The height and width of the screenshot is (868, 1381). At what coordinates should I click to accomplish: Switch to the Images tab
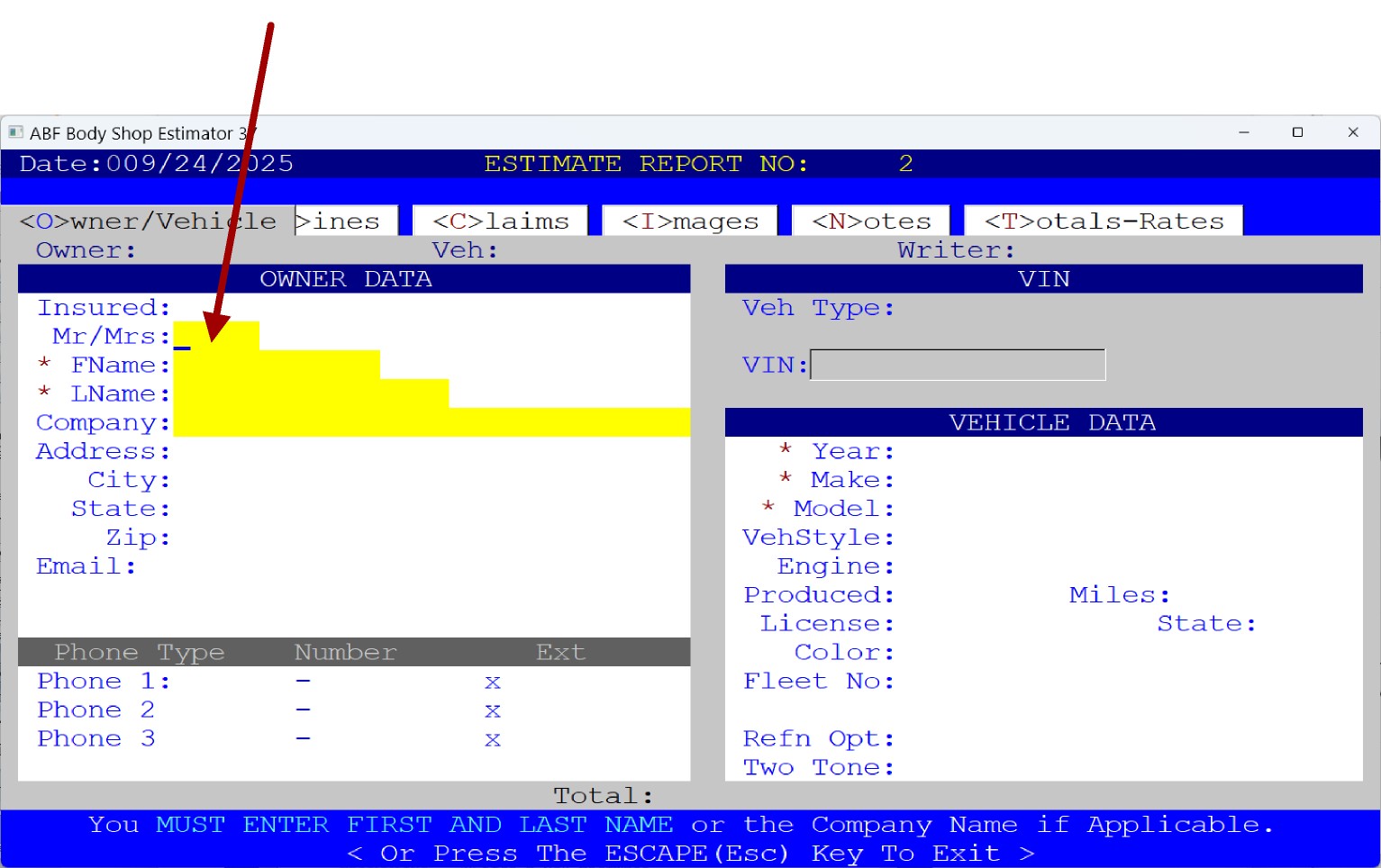(x=690, y=222)
